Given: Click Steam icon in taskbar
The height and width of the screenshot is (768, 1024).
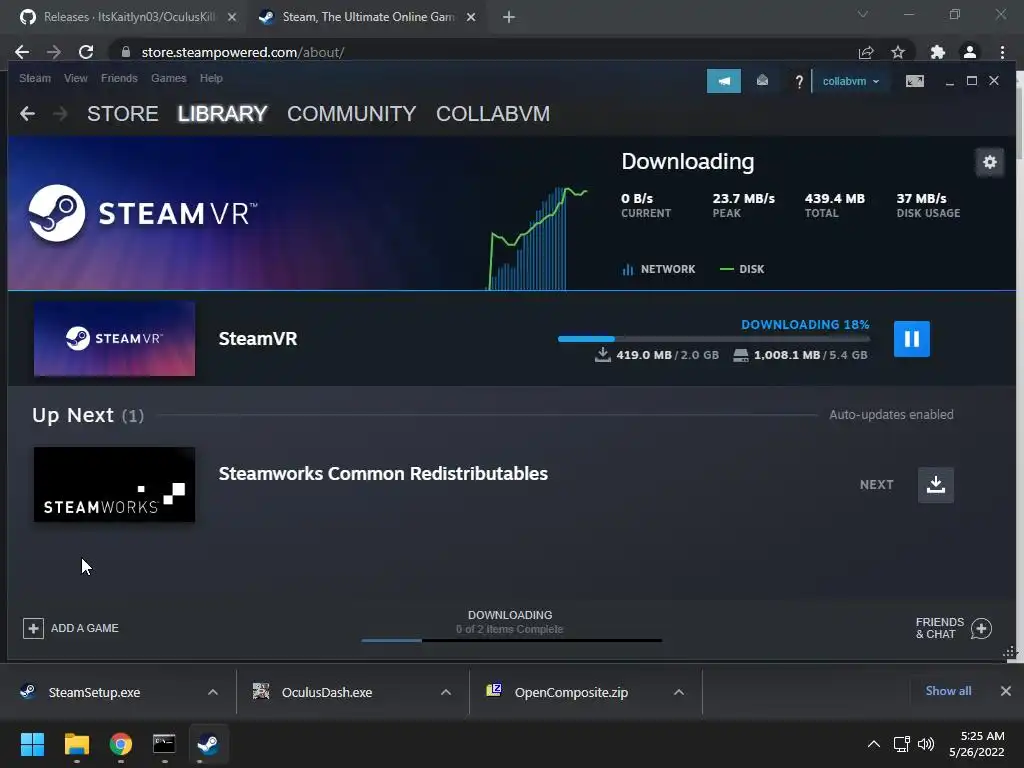Looking at the screenshot, I should point(208,744).
